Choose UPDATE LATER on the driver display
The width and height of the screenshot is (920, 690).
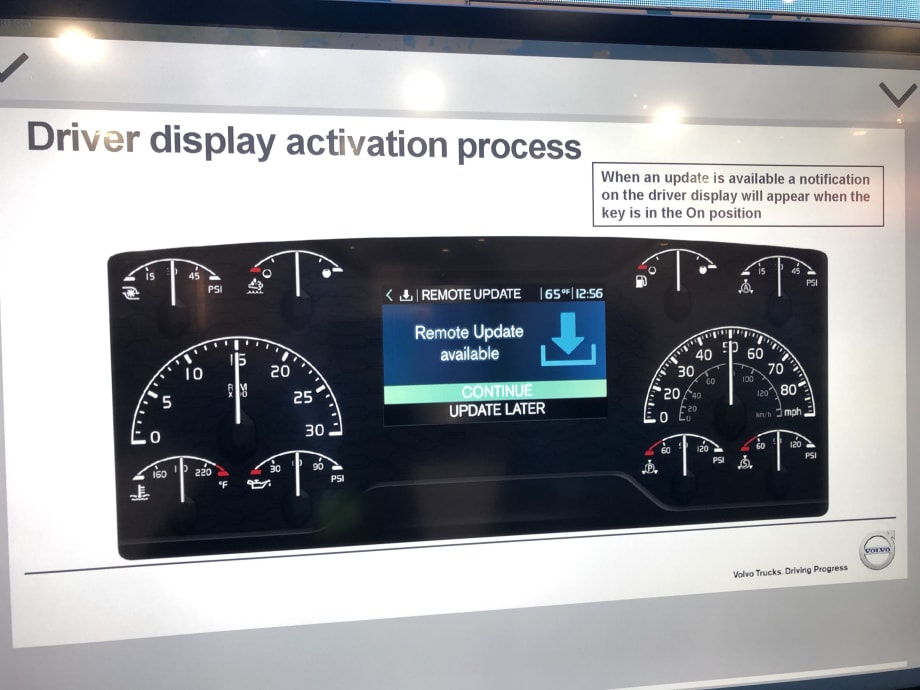point(497,409)
